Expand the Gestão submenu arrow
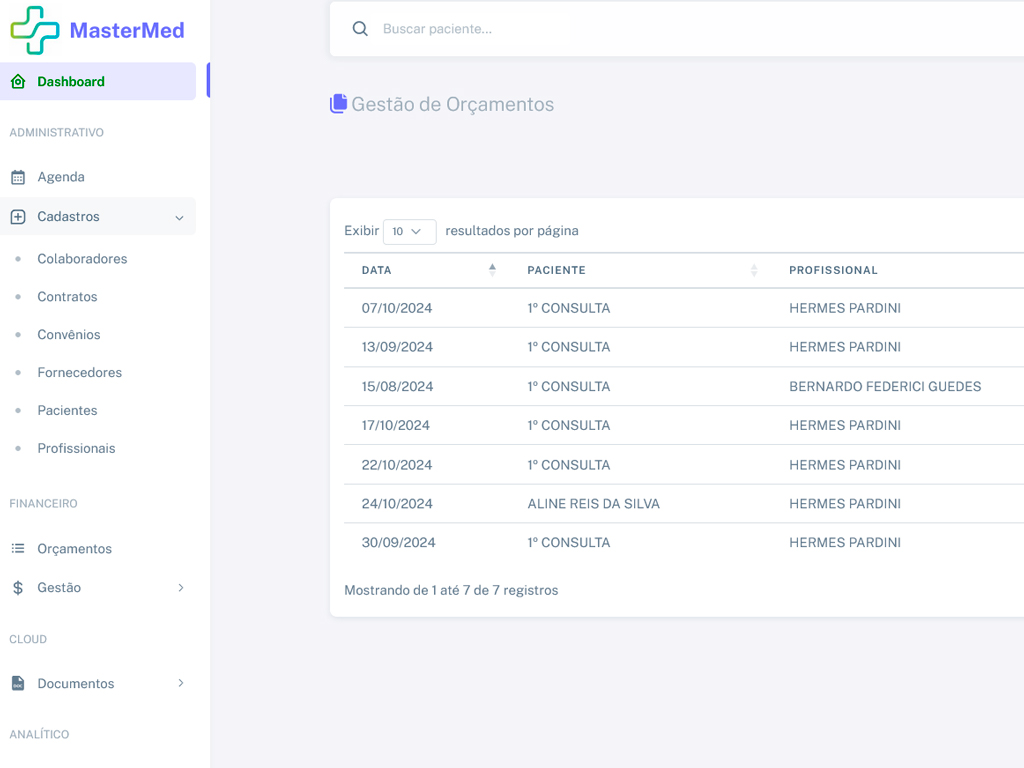The width and height of the screenshot is (1024, 768). (181, 588)
